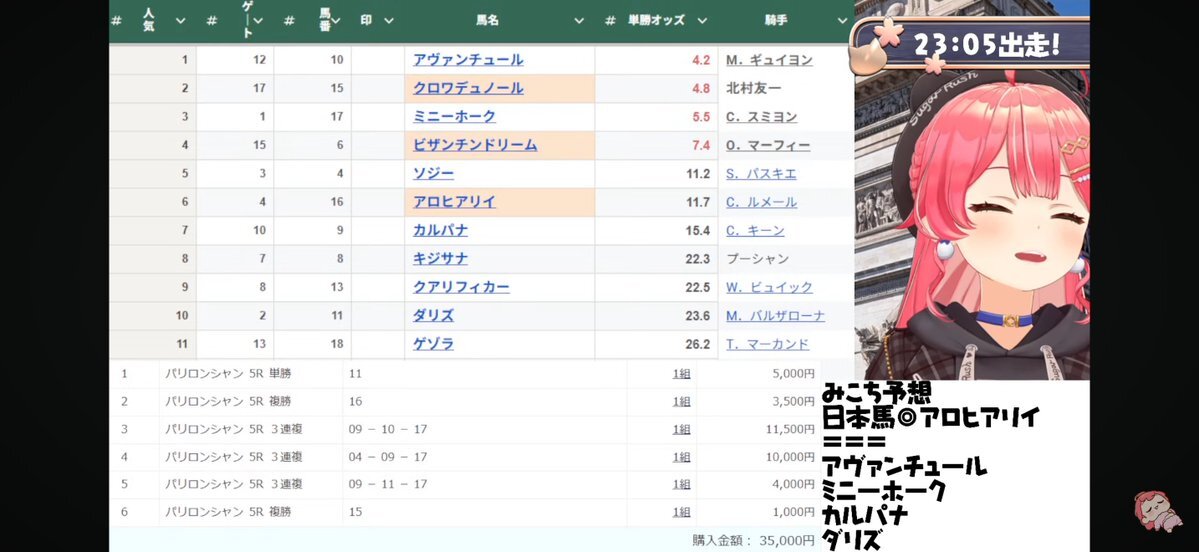1199x552 pixels.
Task: Select bet amount 5,000円
Action: click(x=794, y=374)
